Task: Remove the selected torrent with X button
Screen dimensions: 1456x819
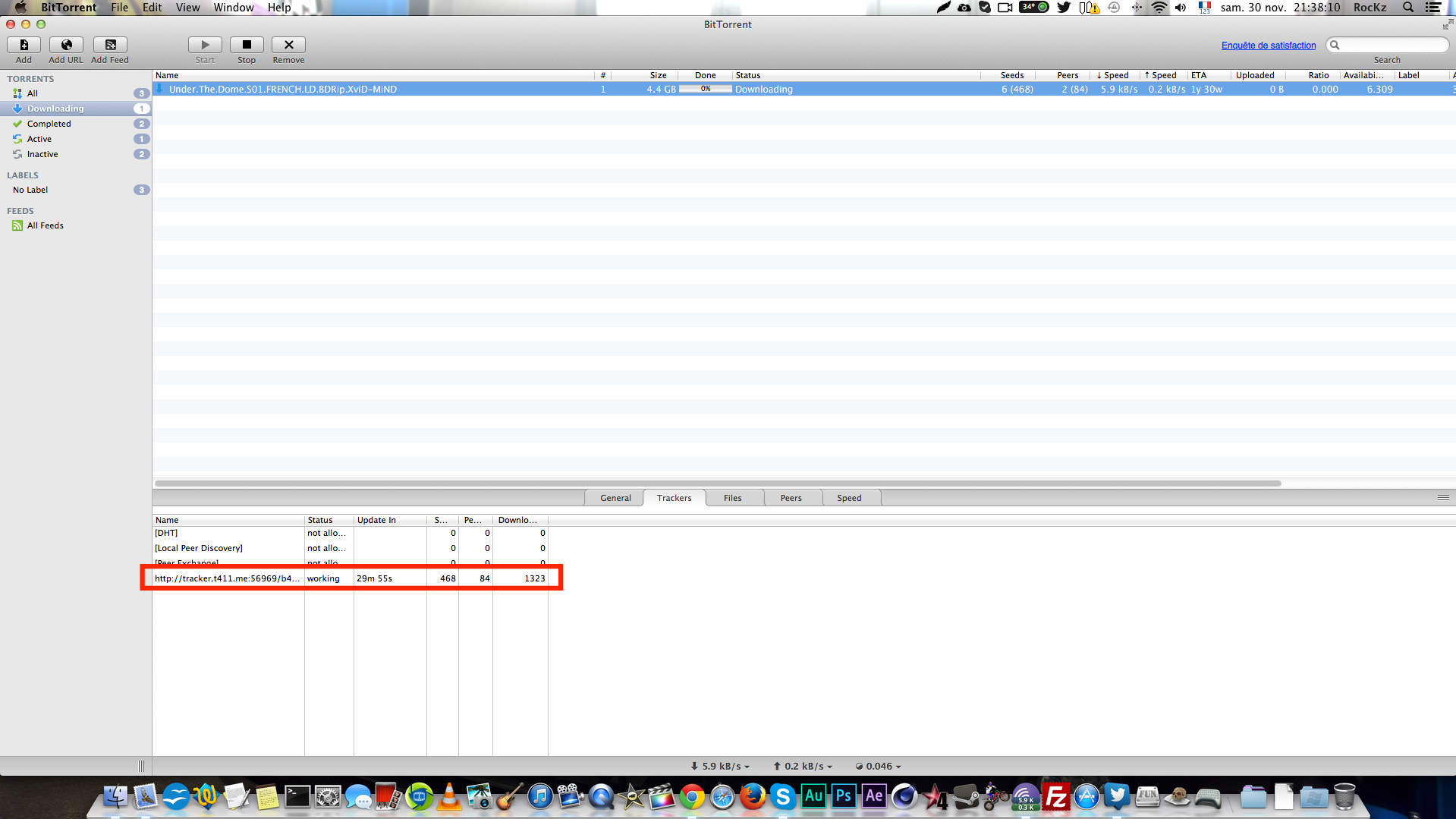Action: 288,45
